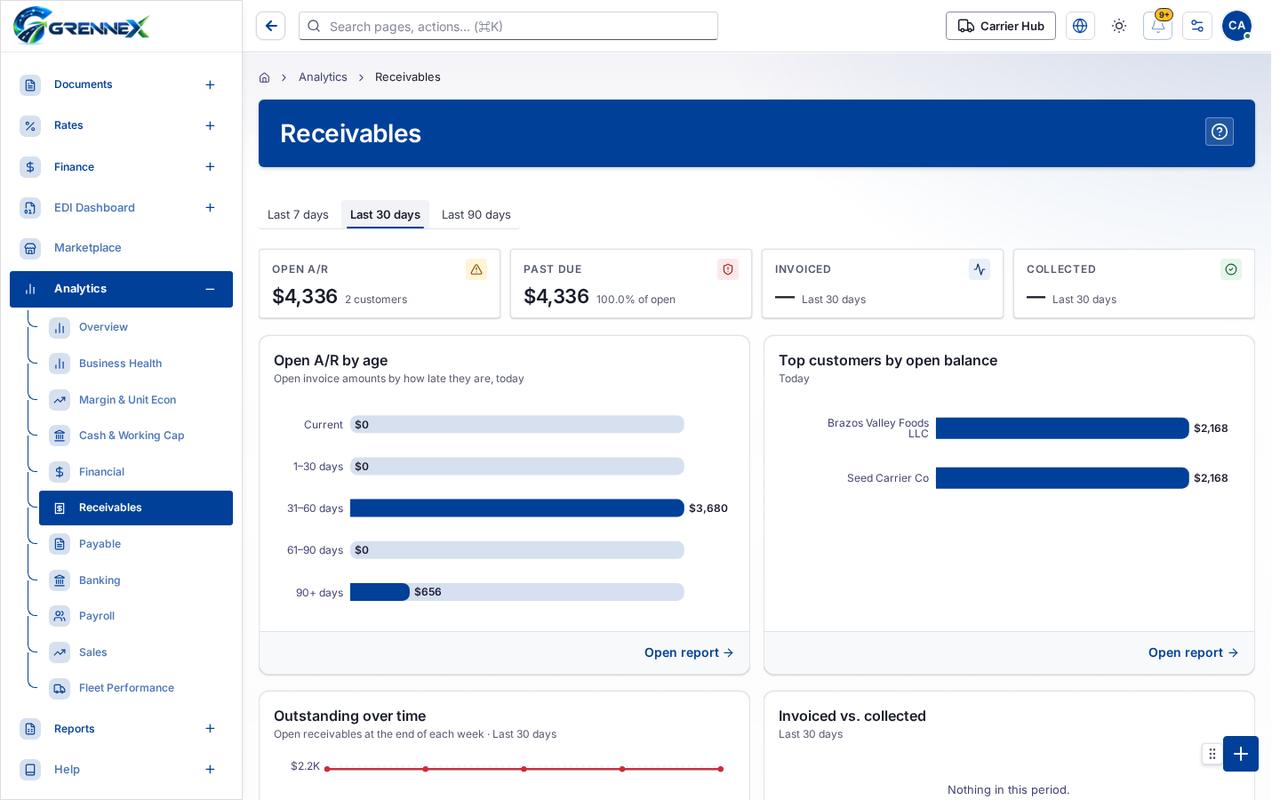Image resolution: width=1280 pixels, height=800 pixels.
Task: Click the Open A/R warning icon
Action: point(476,269)
